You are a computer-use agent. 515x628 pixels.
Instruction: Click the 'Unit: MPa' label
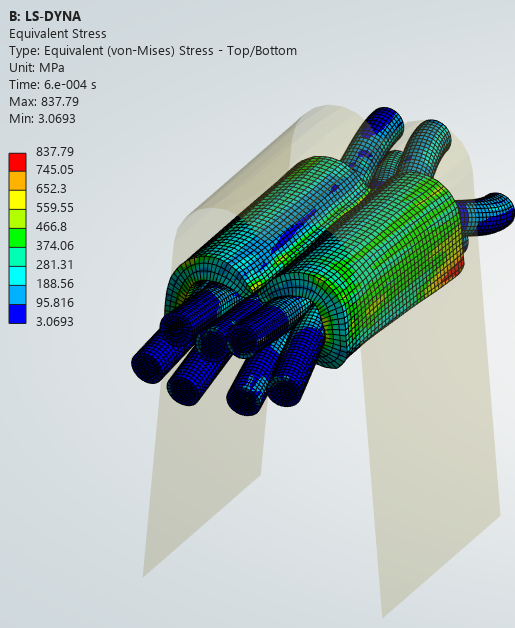[37, 68]
